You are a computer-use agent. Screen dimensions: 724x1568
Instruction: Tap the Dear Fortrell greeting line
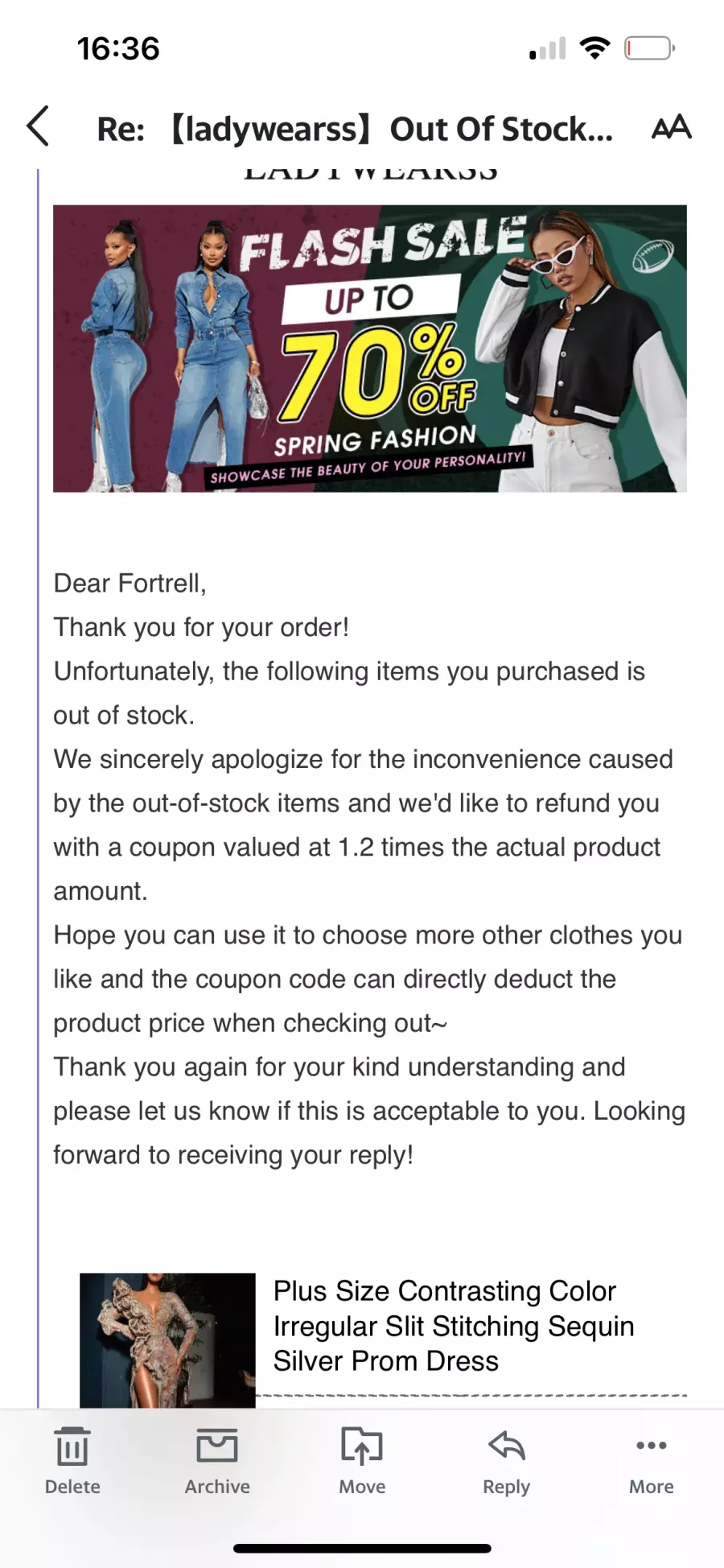pos(130,583)
